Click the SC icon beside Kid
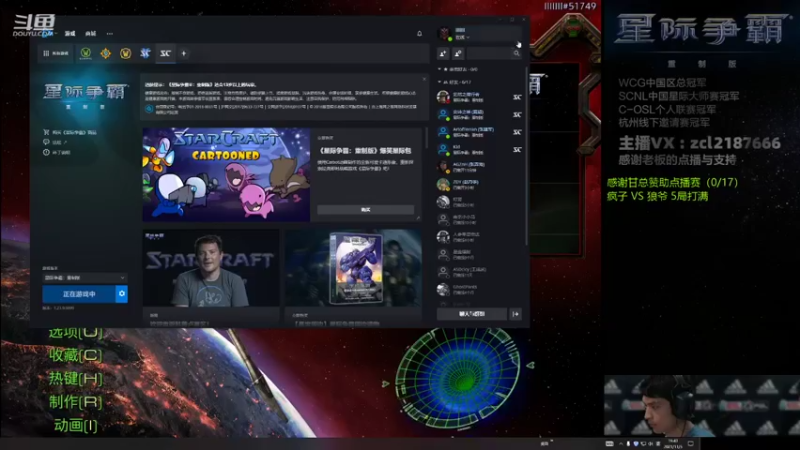The image size is (800, 450). point(517,149)
